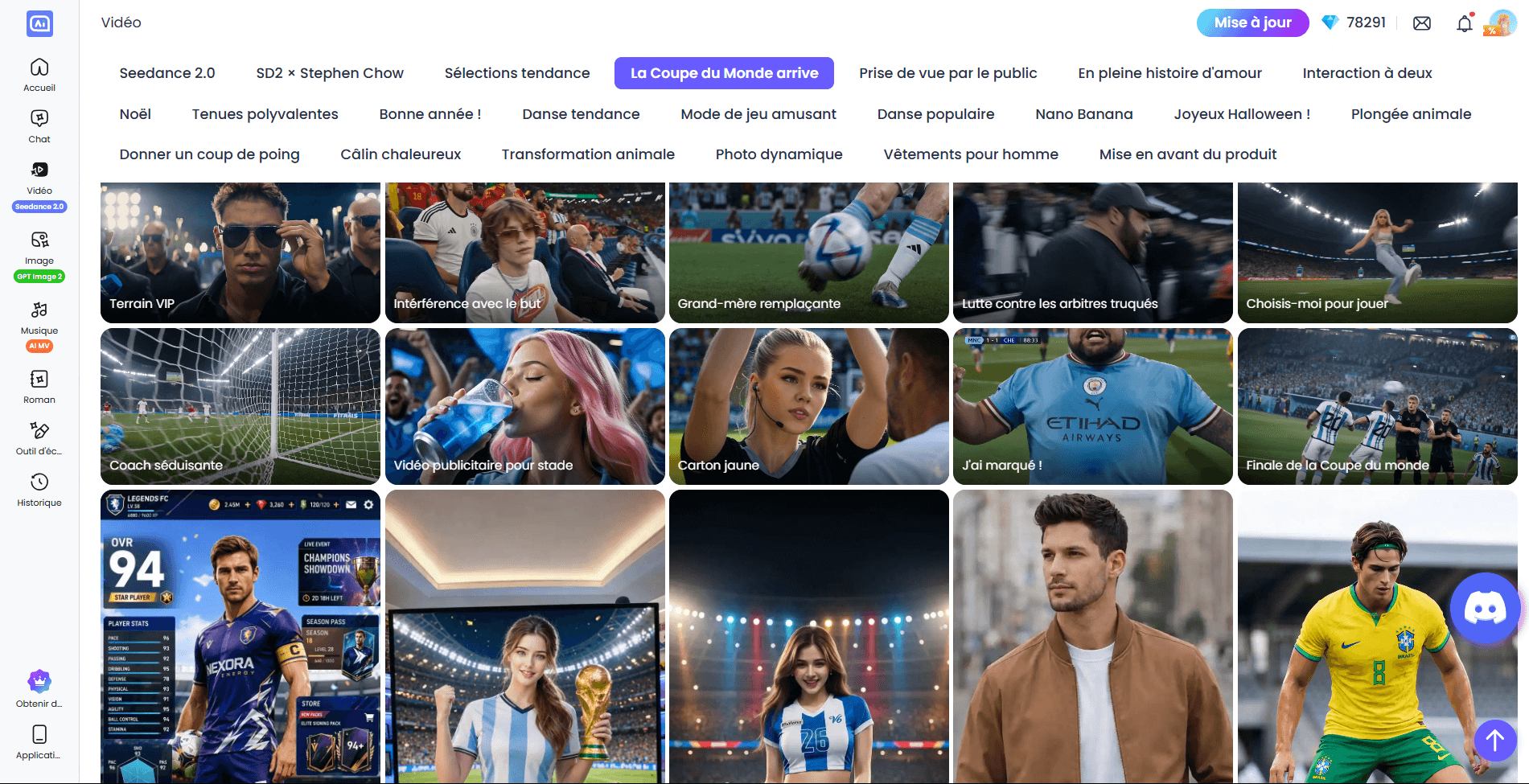Select the Noël category

pyautogui.click(x=135, y=114)
